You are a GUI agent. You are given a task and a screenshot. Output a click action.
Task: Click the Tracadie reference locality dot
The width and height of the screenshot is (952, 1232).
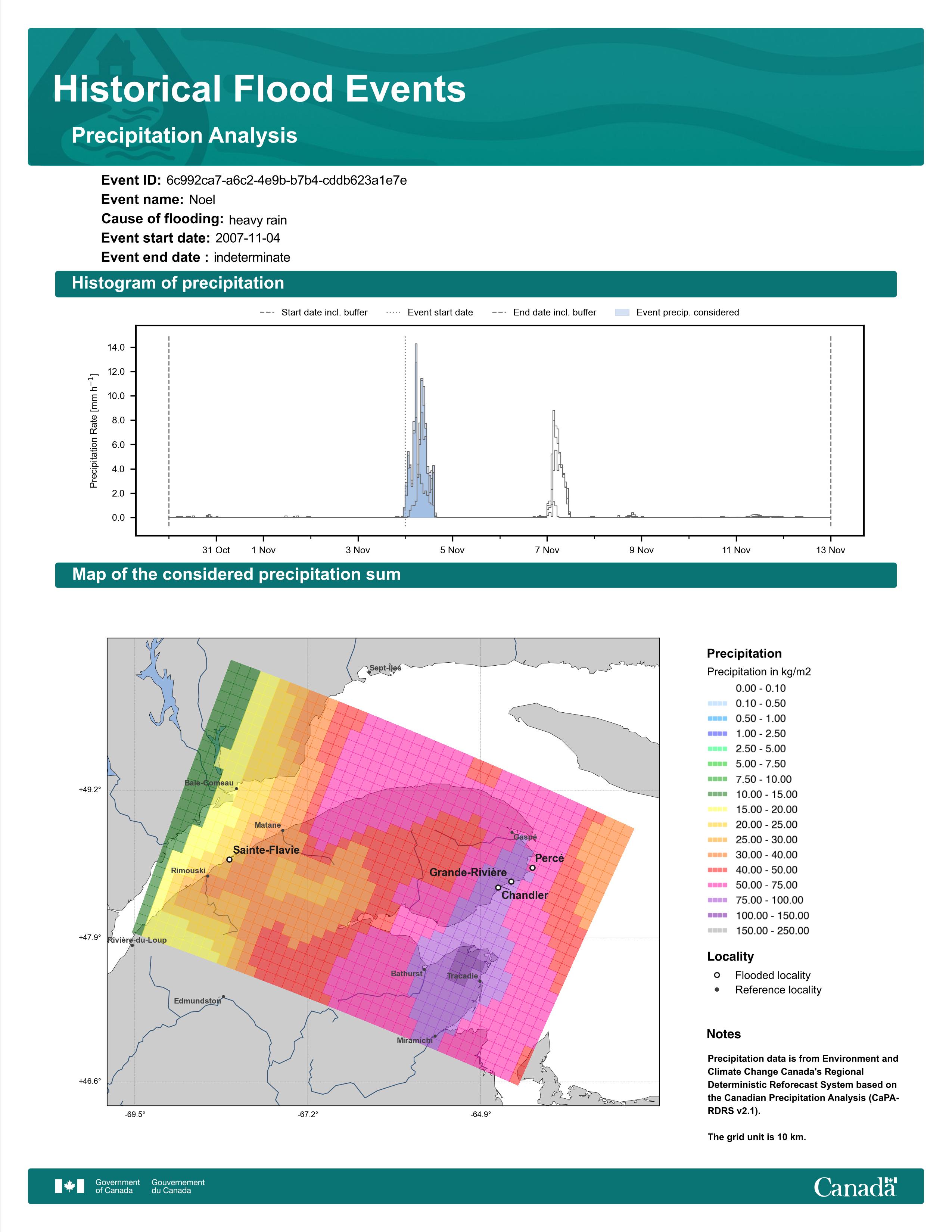(480, 981)
